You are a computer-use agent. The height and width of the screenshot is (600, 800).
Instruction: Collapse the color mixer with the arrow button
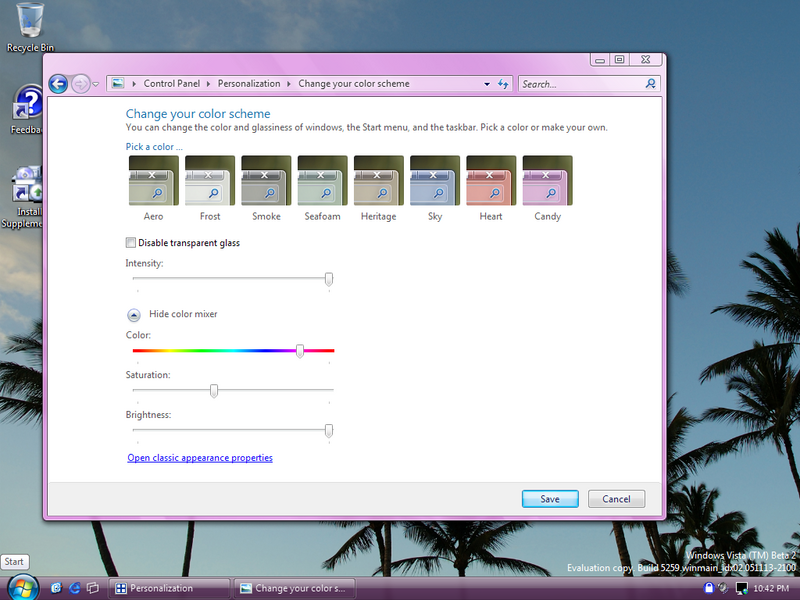click(134, 315)
